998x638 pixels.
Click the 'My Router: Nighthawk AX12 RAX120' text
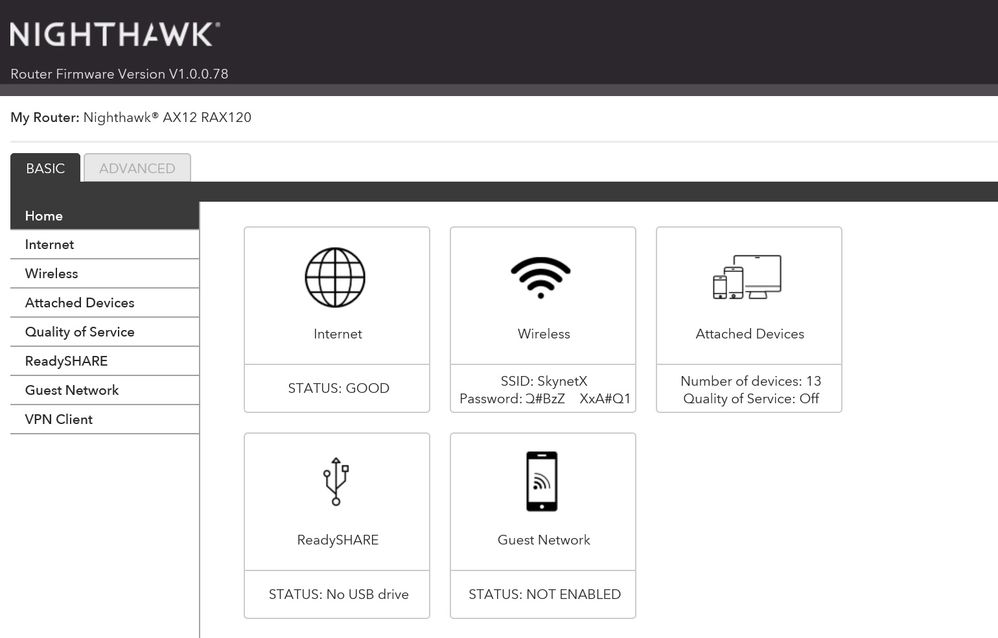click(x=130, y=117)
